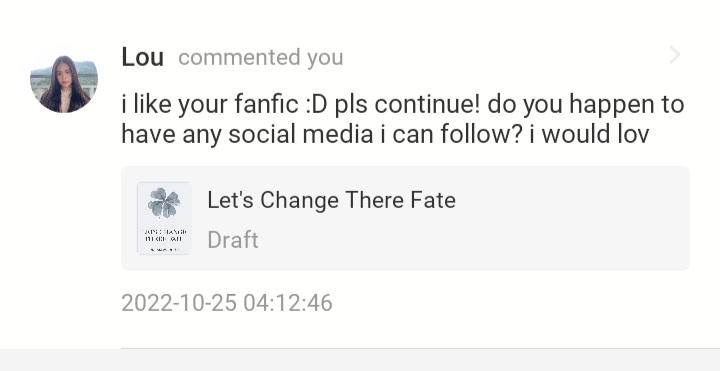Viewport: 720px width, 371px height.
Task: Click the 2022-10-25 04:12:46 timestamp
Action: point(227,303)
